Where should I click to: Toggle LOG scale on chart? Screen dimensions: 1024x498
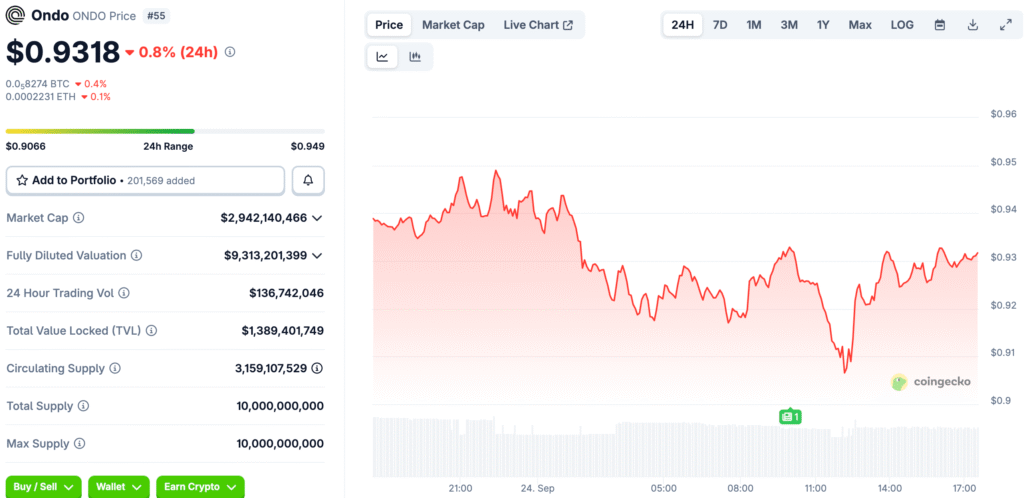pyautogui.click(x=902, y=25)
